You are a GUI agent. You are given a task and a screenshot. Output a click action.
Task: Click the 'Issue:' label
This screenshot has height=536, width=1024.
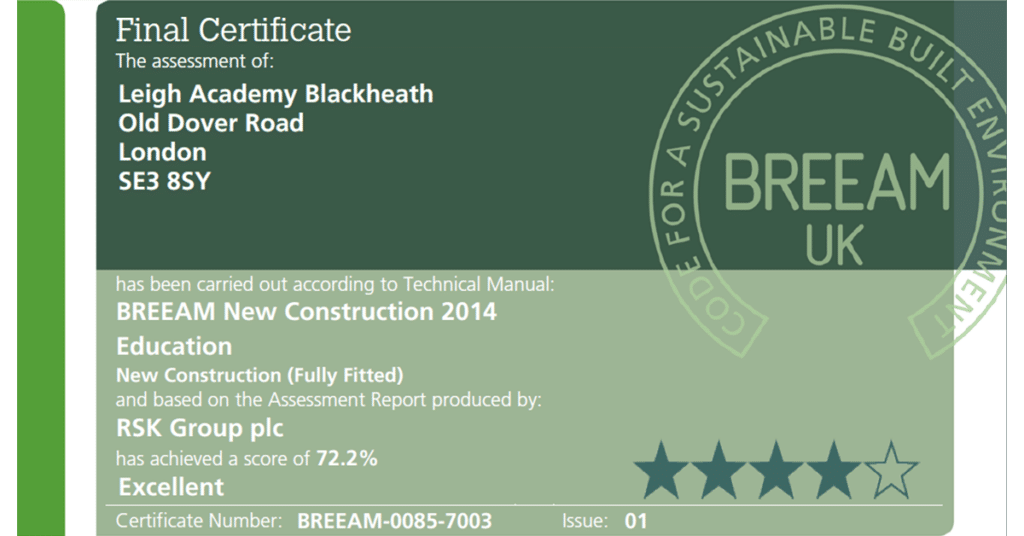(x=584, y=521)
